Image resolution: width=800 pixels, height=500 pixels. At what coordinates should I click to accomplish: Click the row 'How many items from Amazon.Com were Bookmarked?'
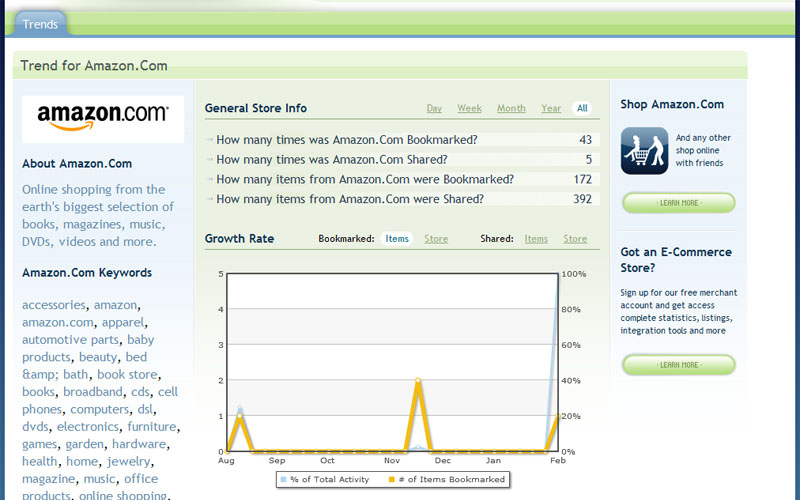[x=402, y=180]
